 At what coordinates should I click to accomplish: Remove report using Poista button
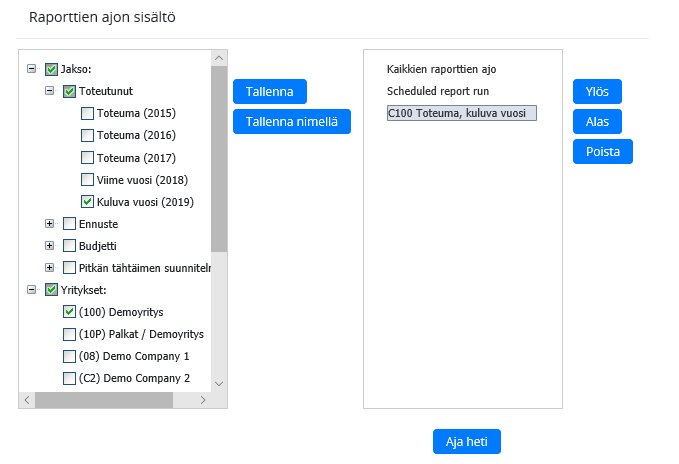pyautogui.click(x=602, y=152)
